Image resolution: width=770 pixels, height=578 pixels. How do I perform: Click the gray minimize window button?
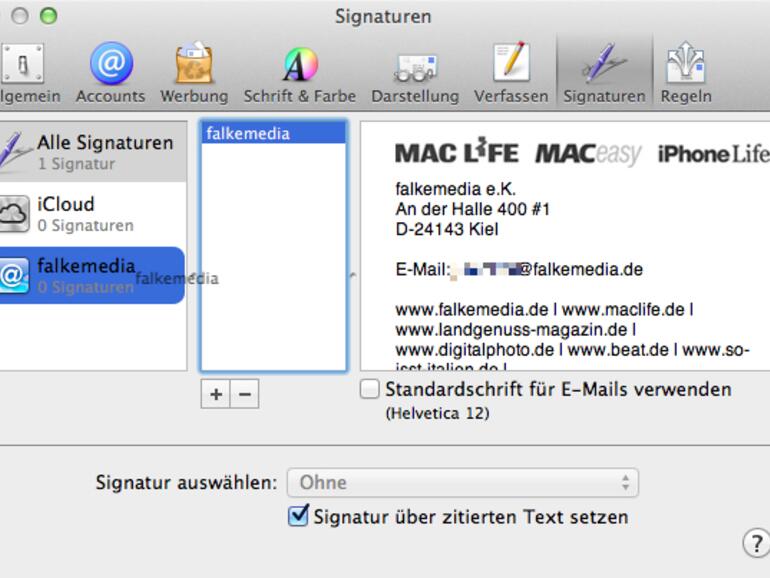pyautogui.click(x=20, y=16)
